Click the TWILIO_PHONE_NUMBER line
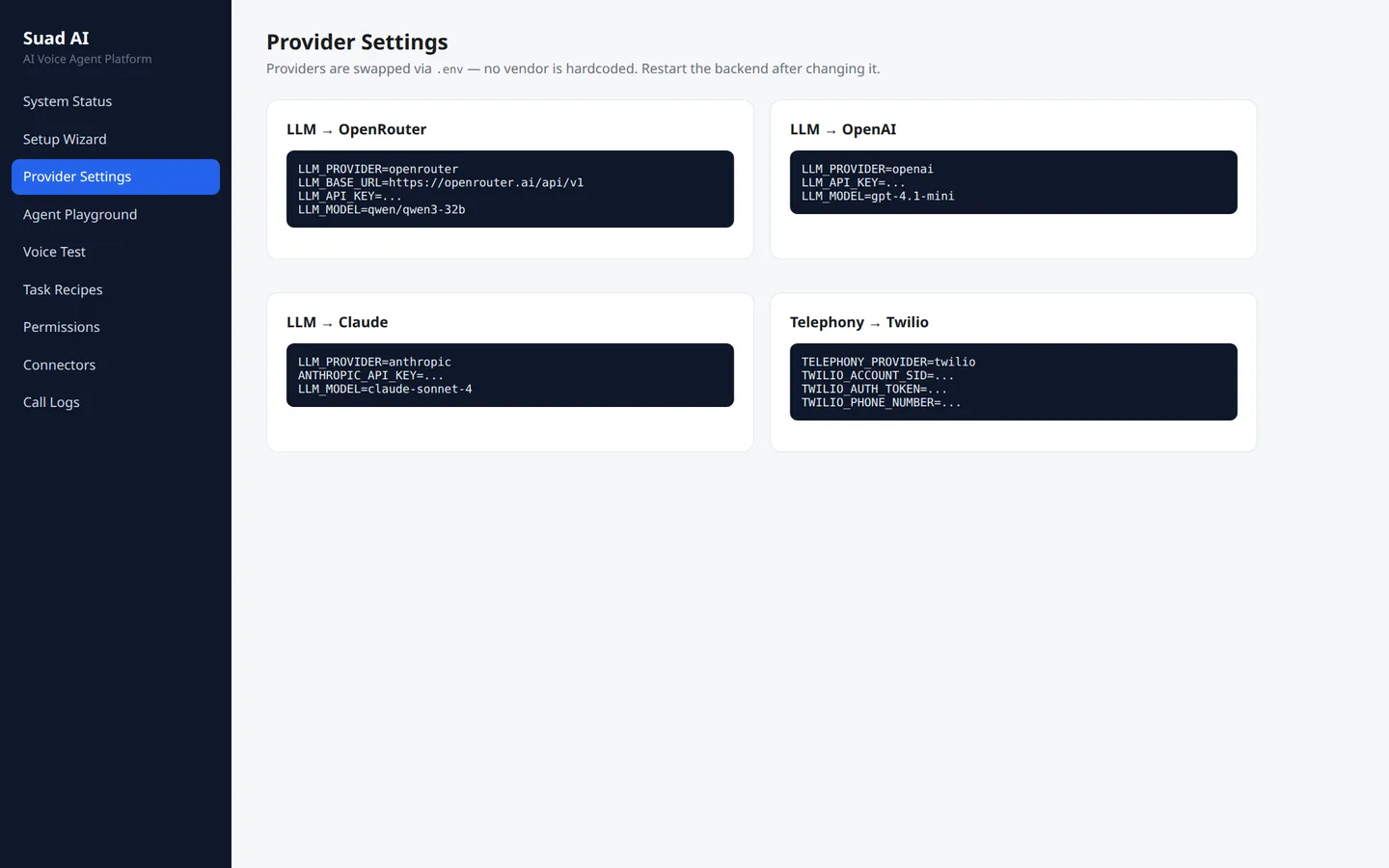The width and height of the screenshot is (1389, 868). (x=882, y=402)
